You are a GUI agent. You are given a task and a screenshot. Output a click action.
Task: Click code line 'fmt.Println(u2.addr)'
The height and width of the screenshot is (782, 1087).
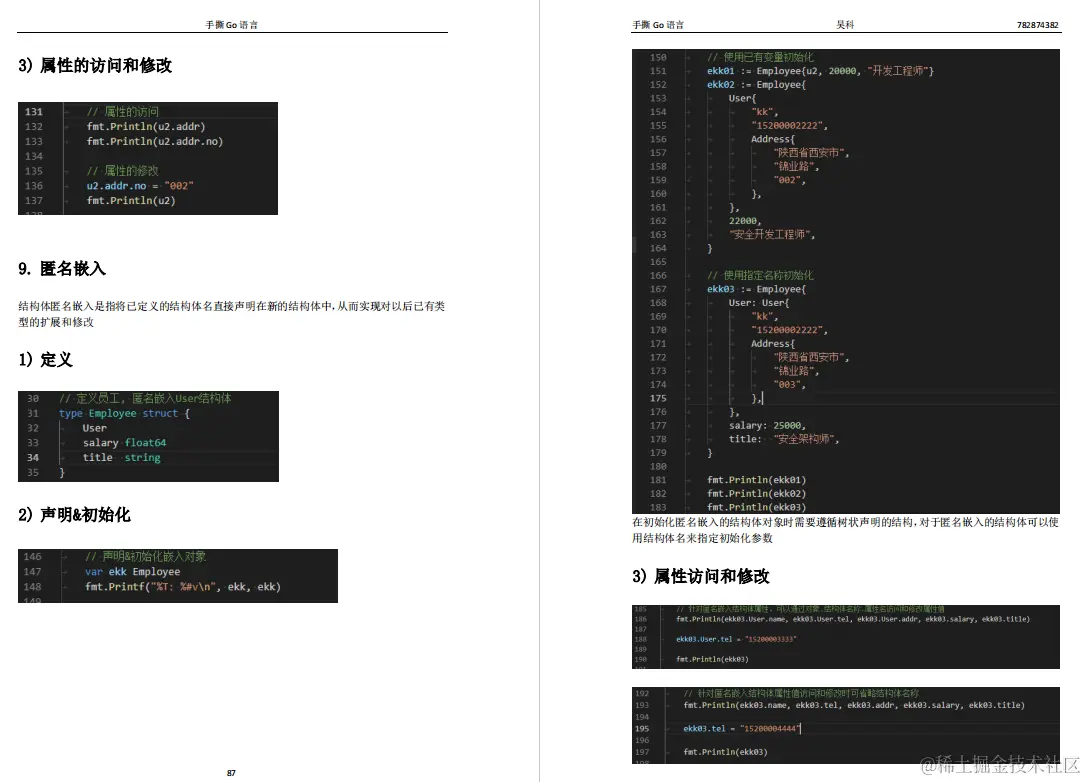(x=146, y=126)
